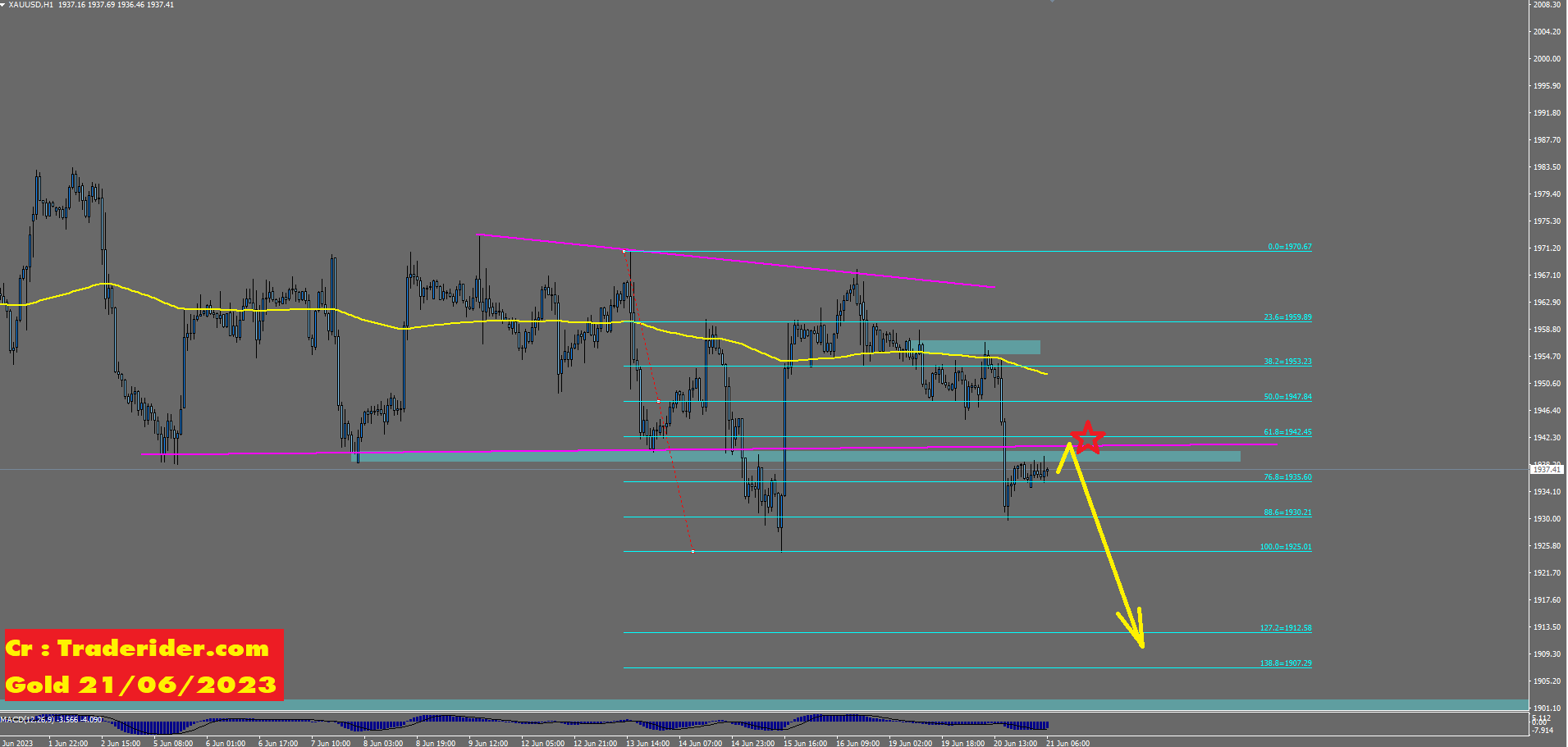Click the 61.8=1942.45 Fibonacci label
1568x747 pixels.
click(x=1287, y=432)
